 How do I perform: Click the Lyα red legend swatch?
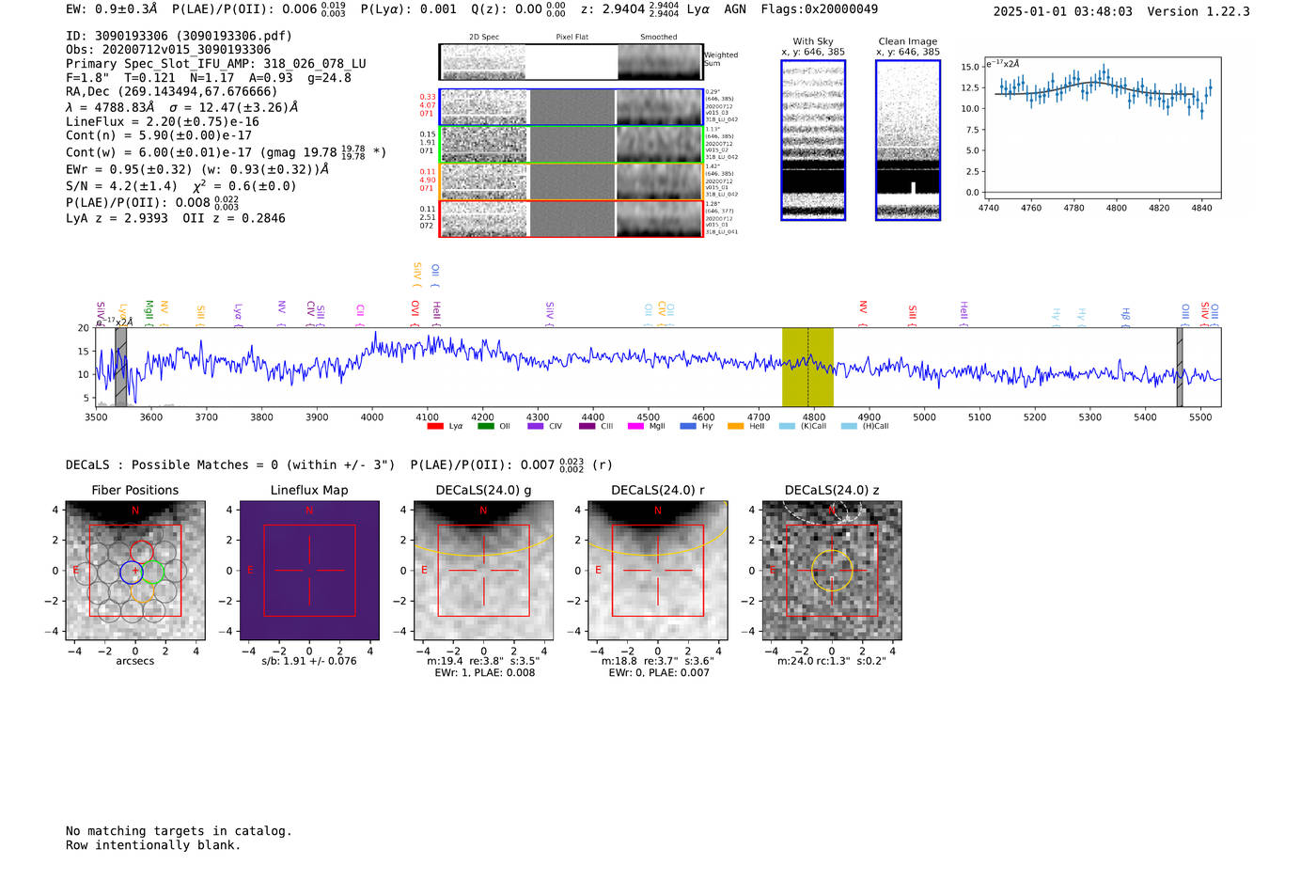coord(434,426)
